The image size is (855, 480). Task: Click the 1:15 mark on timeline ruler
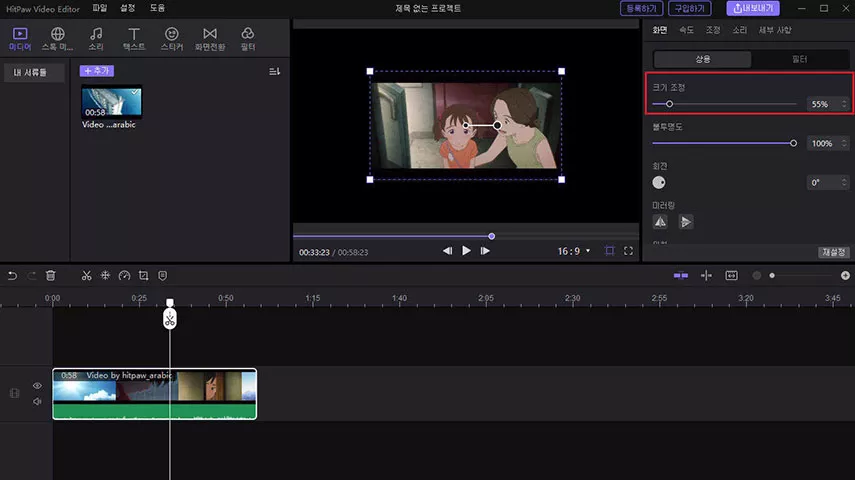(312, 298)
